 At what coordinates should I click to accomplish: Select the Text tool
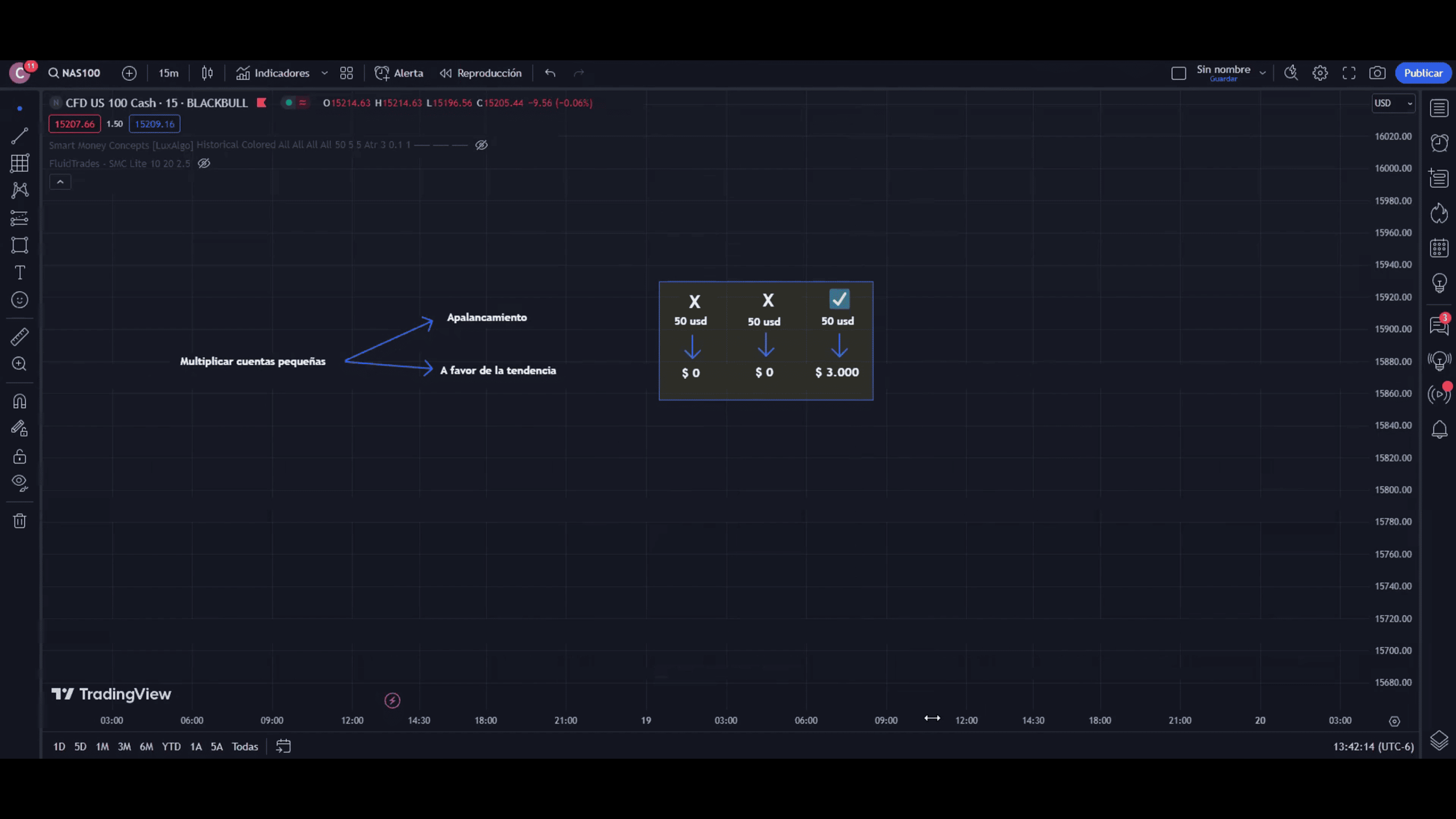pyautogui.click(x=19, y=272)
